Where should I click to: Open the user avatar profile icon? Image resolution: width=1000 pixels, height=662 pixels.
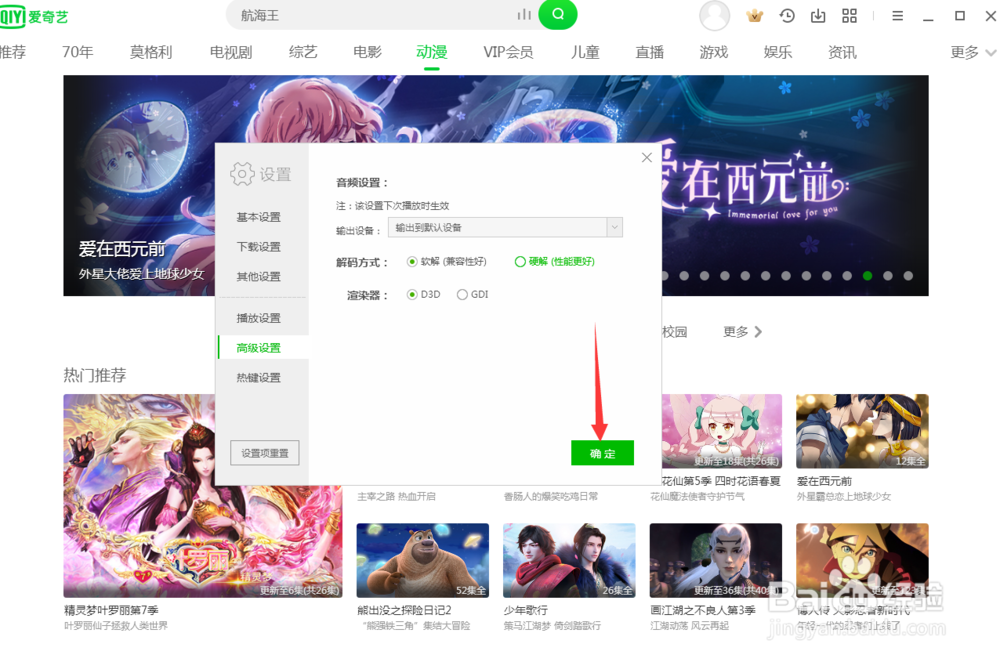(714, 15)
